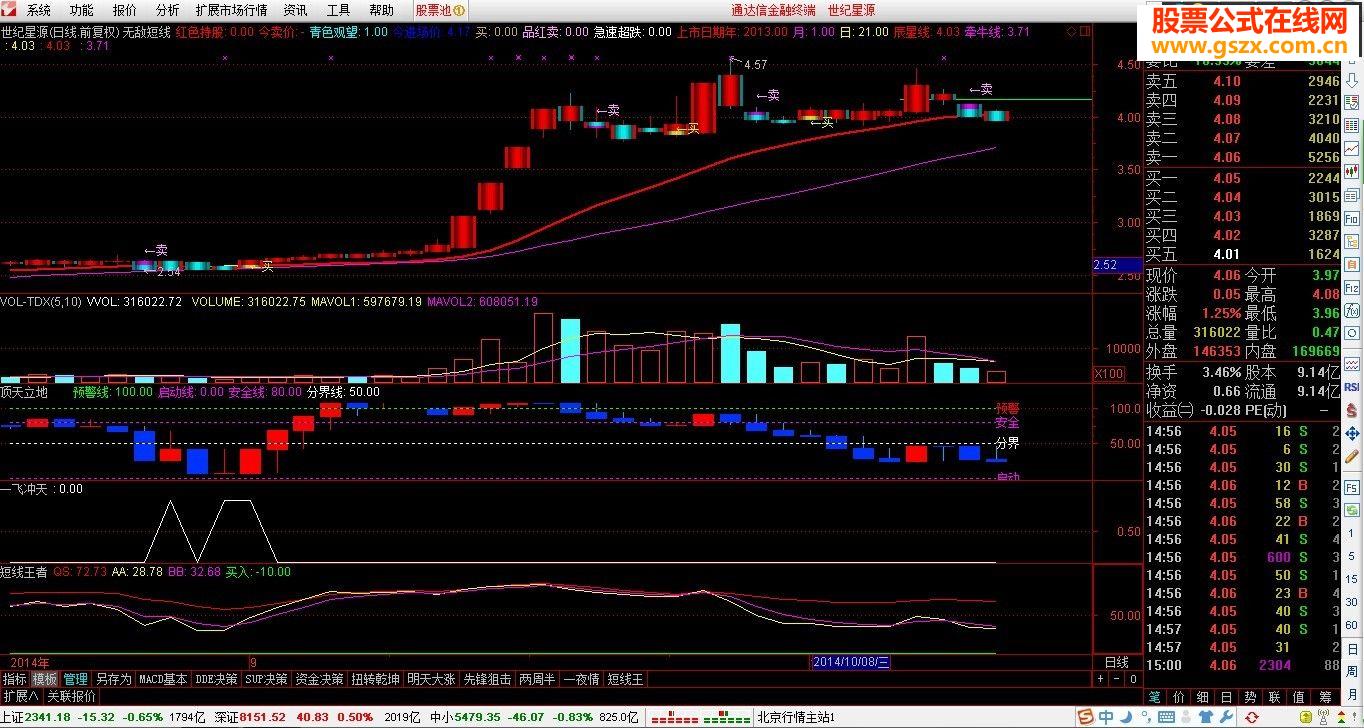Click the 股票池 button in menu bar
1364x728 pixels.
click(440, 10)
